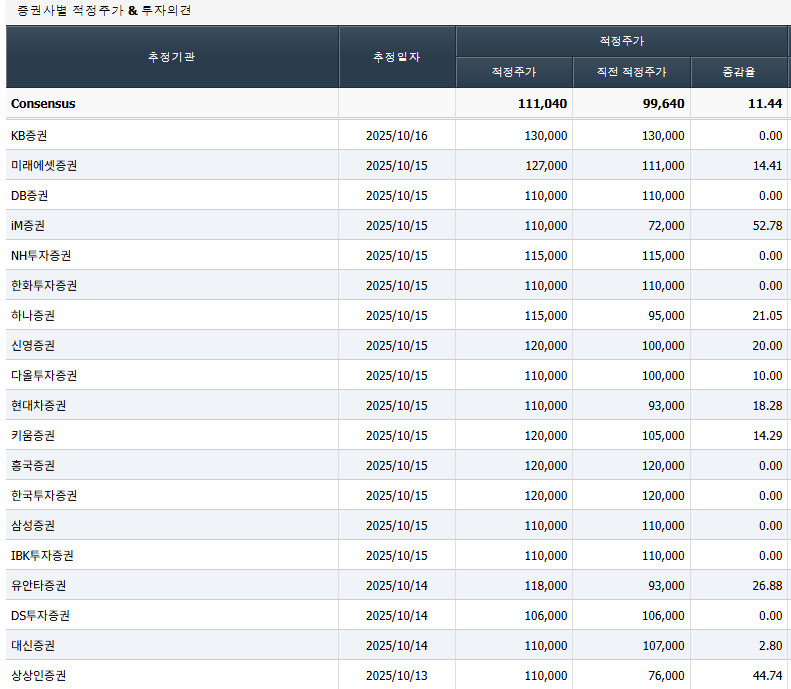Screen dimensions: 791x689
Task: Select the 흥국증권 row name
Action: pos(33,466)
